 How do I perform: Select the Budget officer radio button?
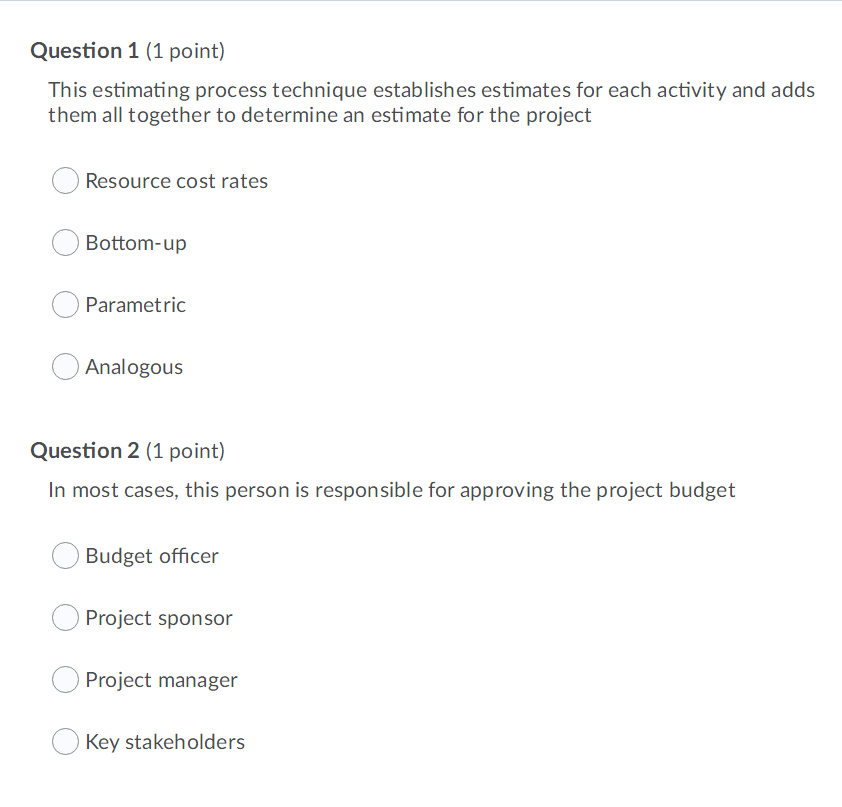(x=65, y=555)
